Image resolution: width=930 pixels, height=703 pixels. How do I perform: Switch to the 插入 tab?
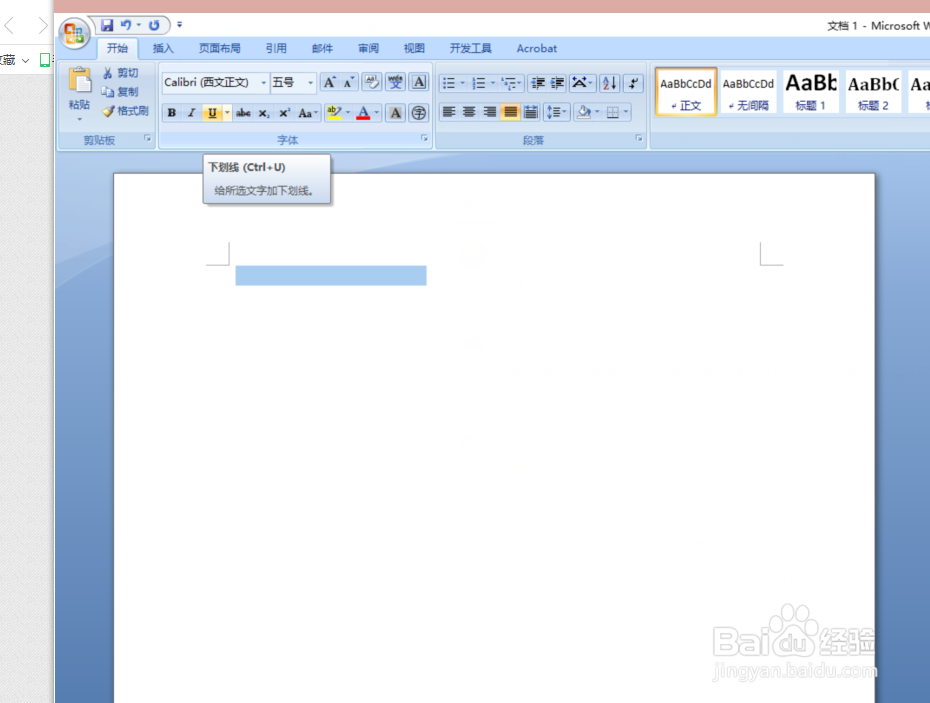[163, 48]
